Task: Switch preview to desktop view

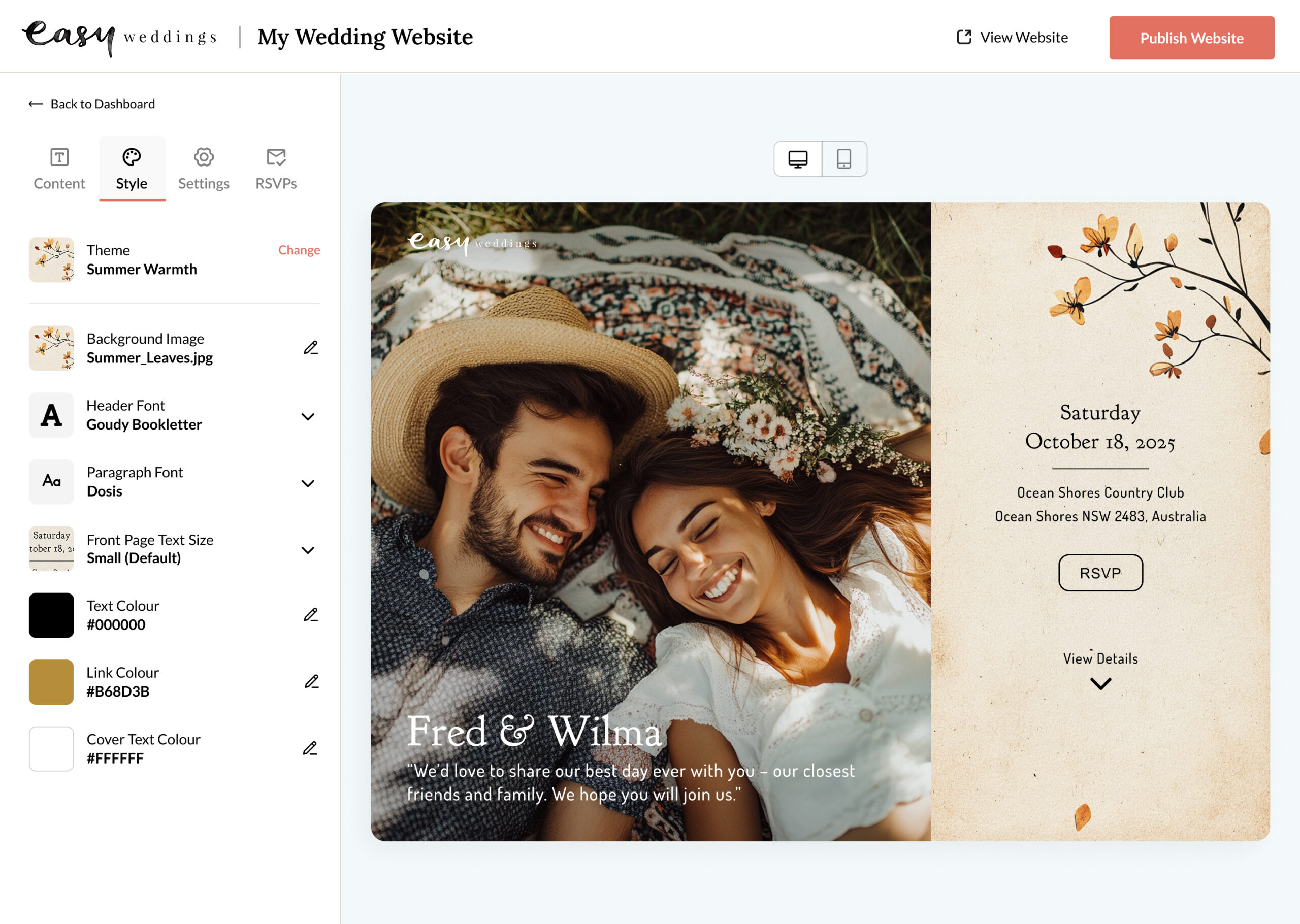Action: coord(798,159)
